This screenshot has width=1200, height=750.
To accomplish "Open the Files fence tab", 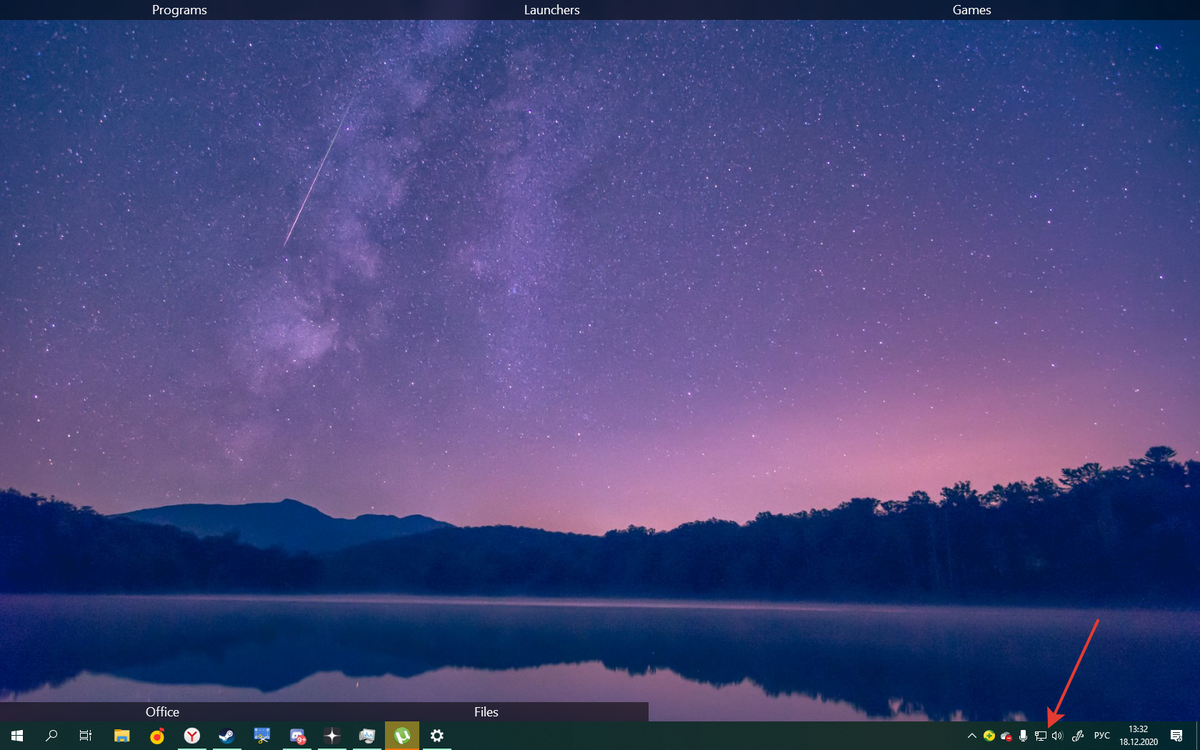I will pos(486,712).
